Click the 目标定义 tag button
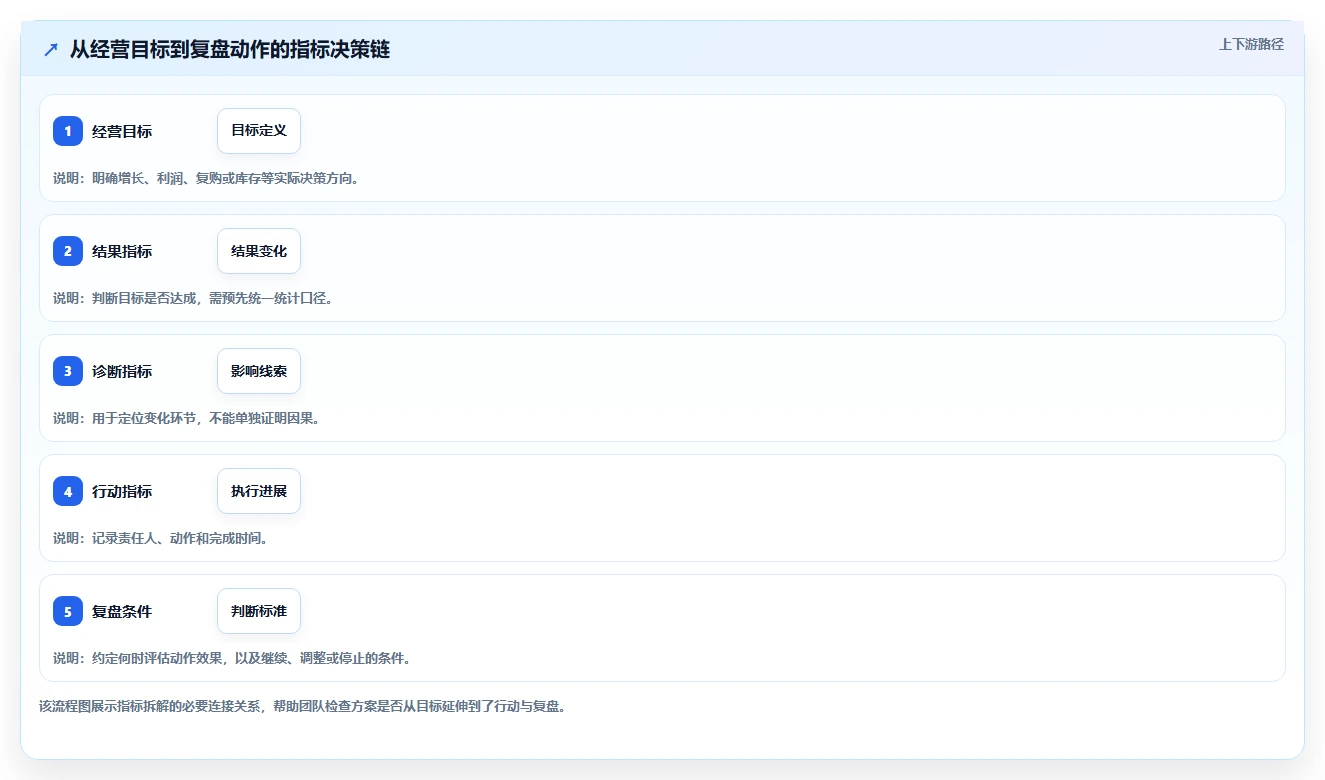The height and width of the screenshot is (780, 1325). pyautogui.click(x=259, y=131)
